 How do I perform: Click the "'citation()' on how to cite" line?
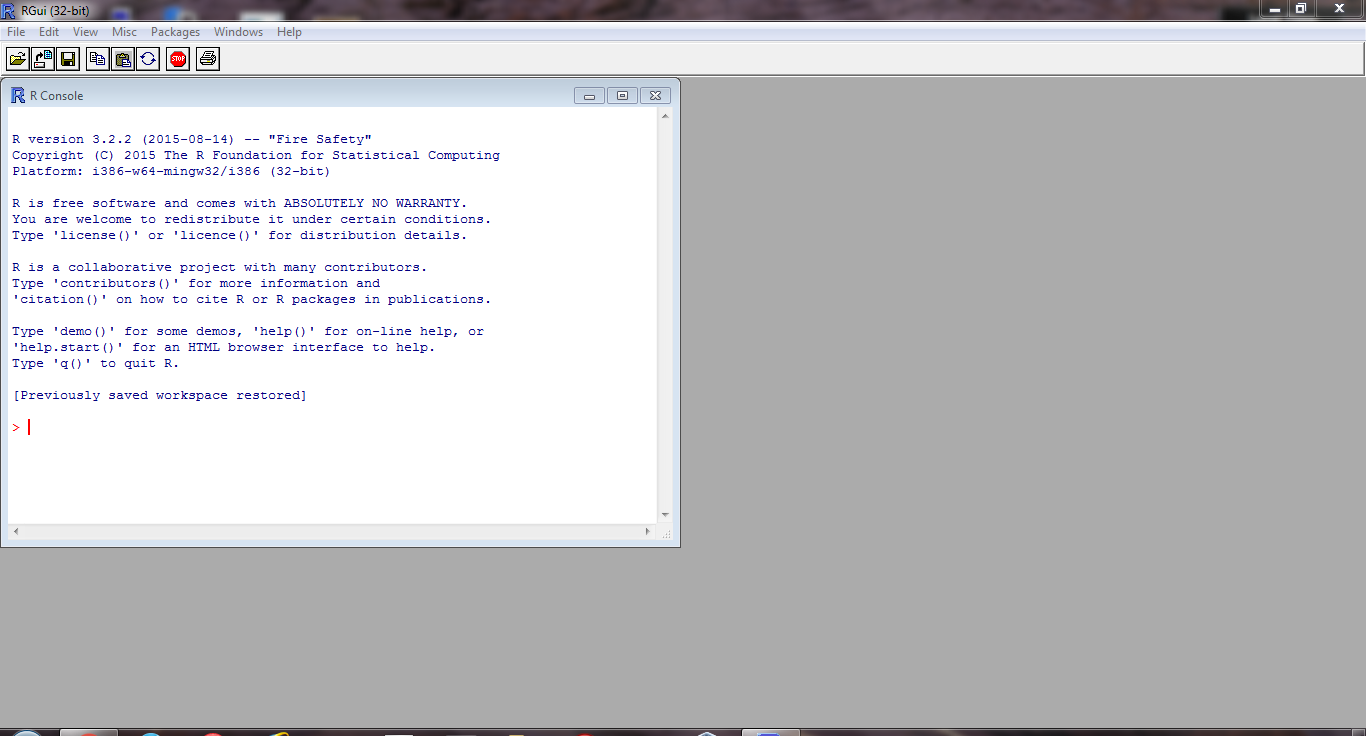coord(252,299)
